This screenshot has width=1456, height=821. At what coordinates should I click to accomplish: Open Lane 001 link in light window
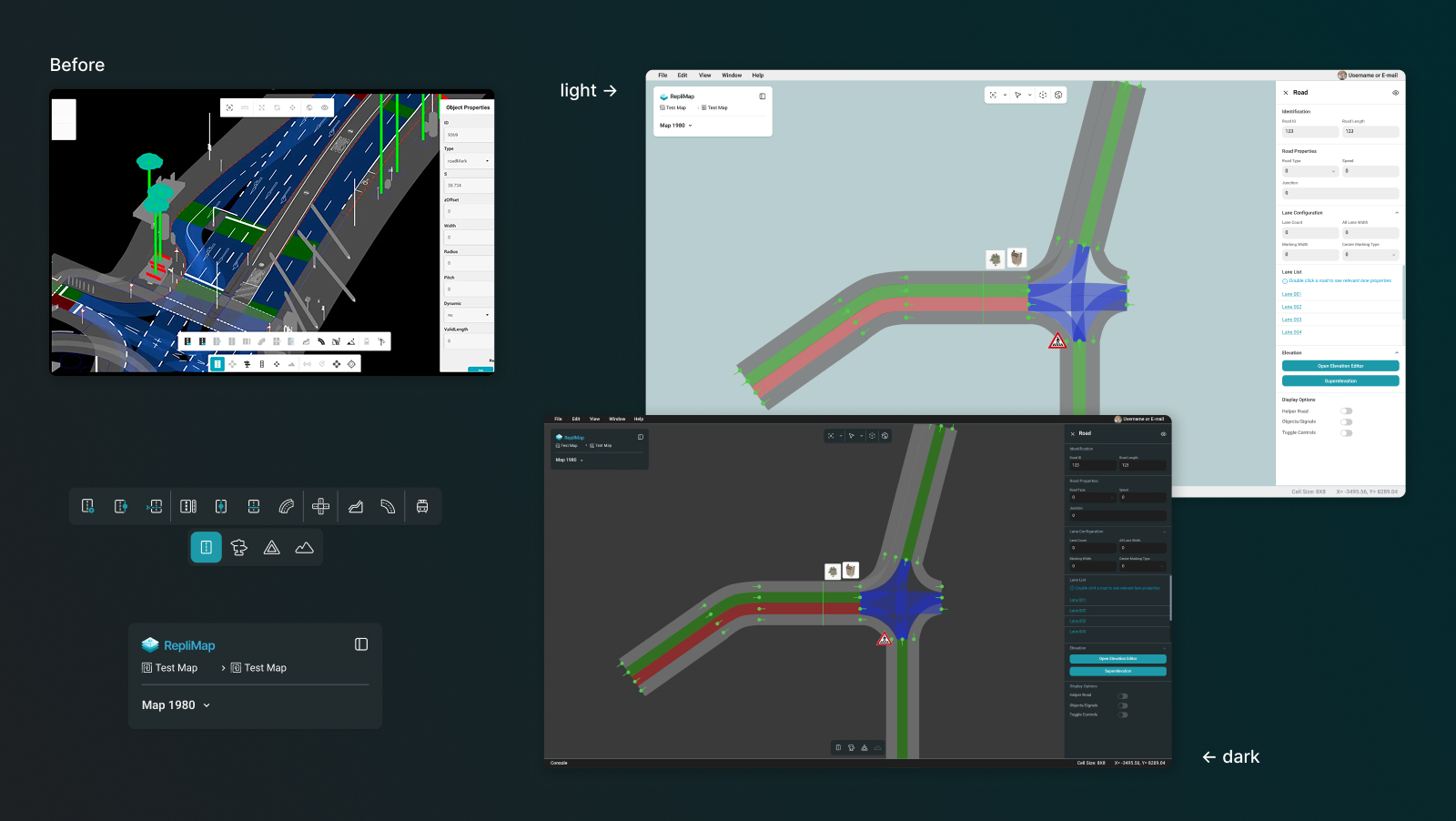click(x=1291, y=294)
